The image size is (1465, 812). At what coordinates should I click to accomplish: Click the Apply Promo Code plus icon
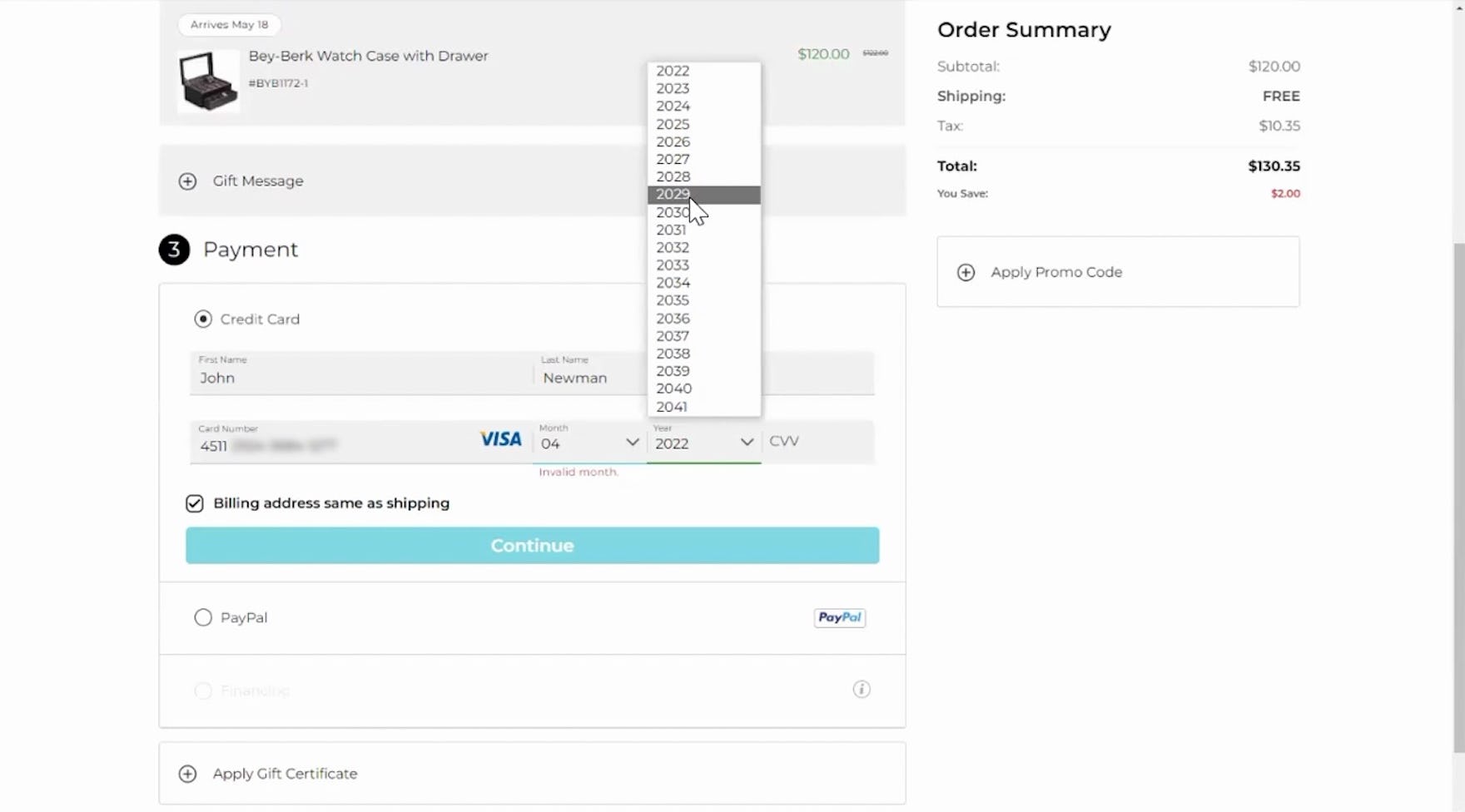click(x=966, y=273)
